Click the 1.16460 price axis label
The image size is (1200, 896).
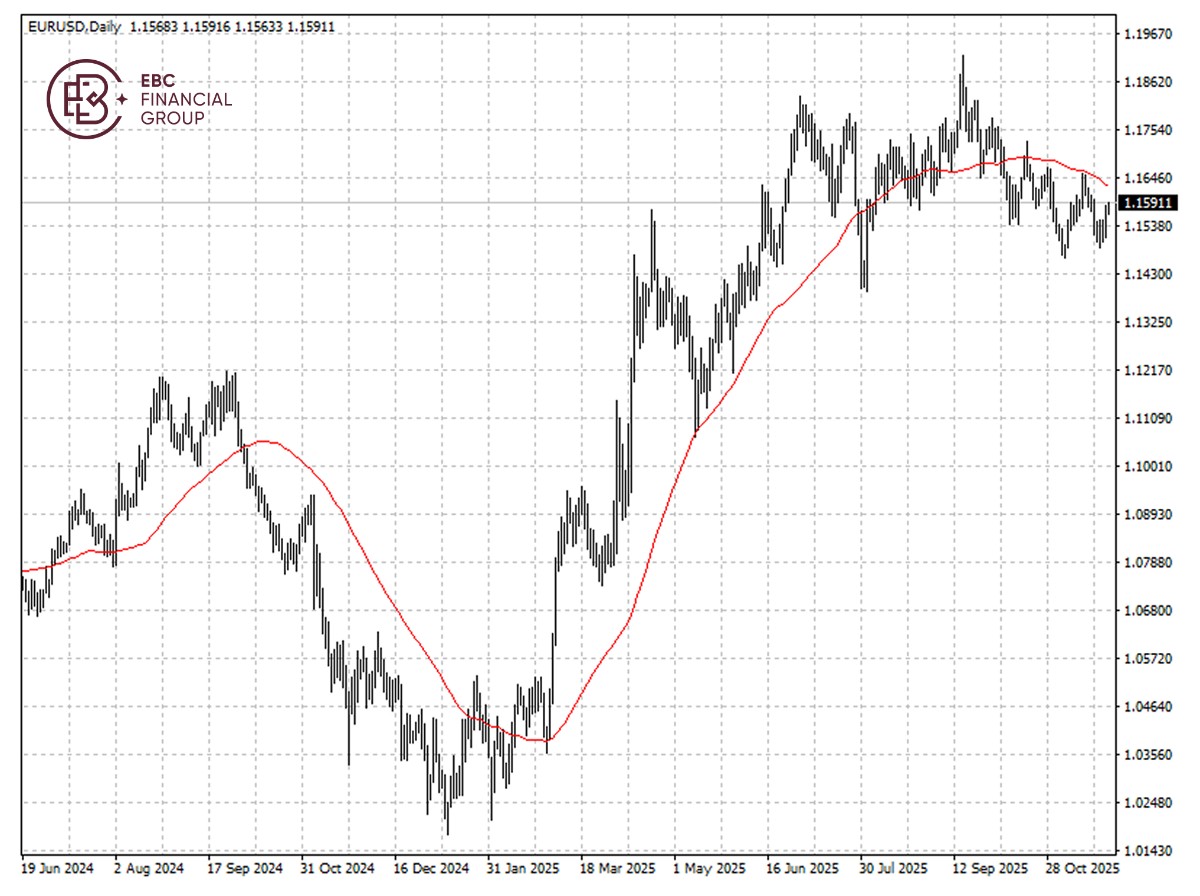[x=1148, y=179]
